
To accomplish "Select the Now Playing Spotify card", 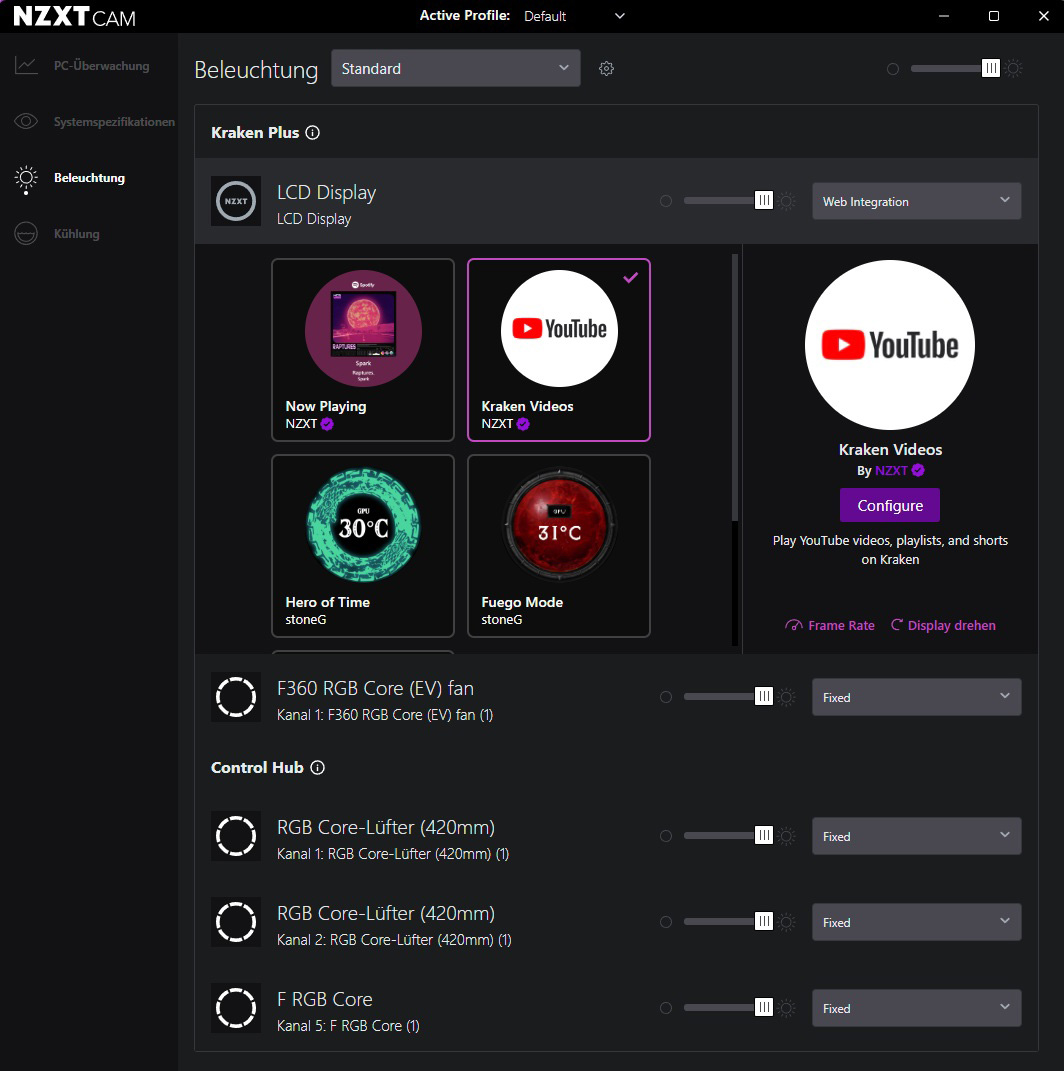I will [x=363, y=350].
